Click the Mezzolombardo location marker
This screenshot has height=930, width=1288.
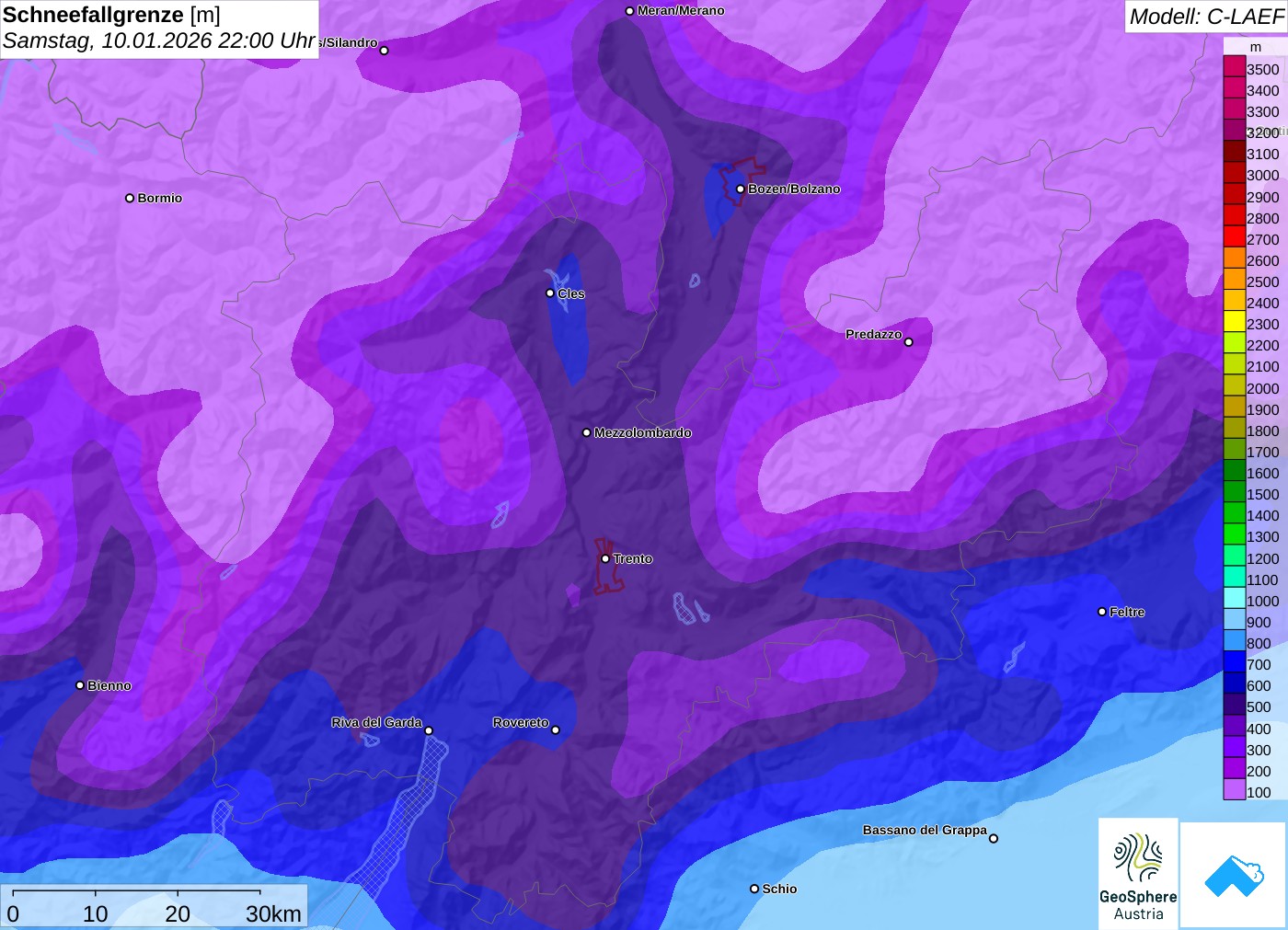(x=587, y=432)
